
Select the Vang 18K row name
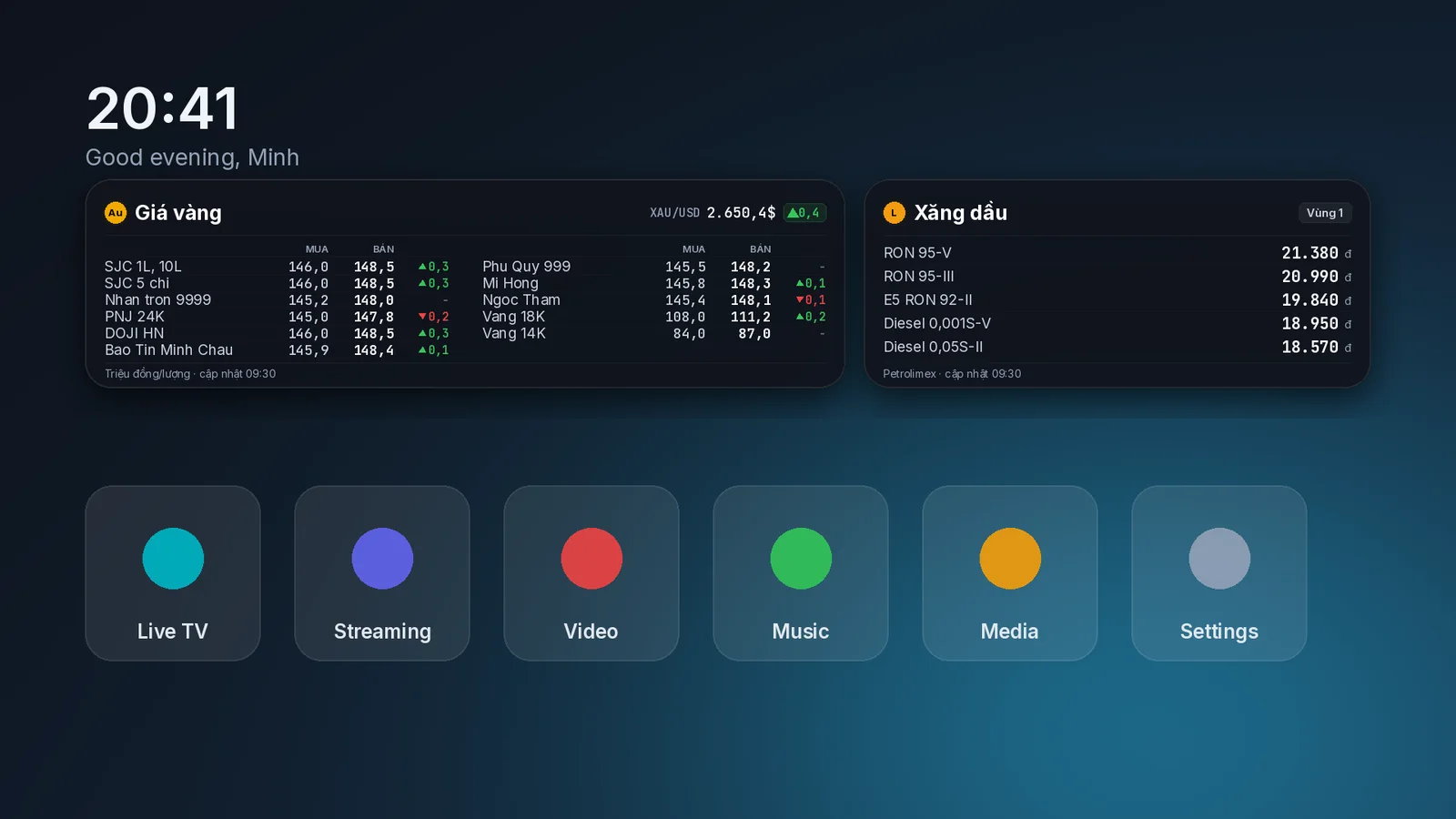coord(514,317)
